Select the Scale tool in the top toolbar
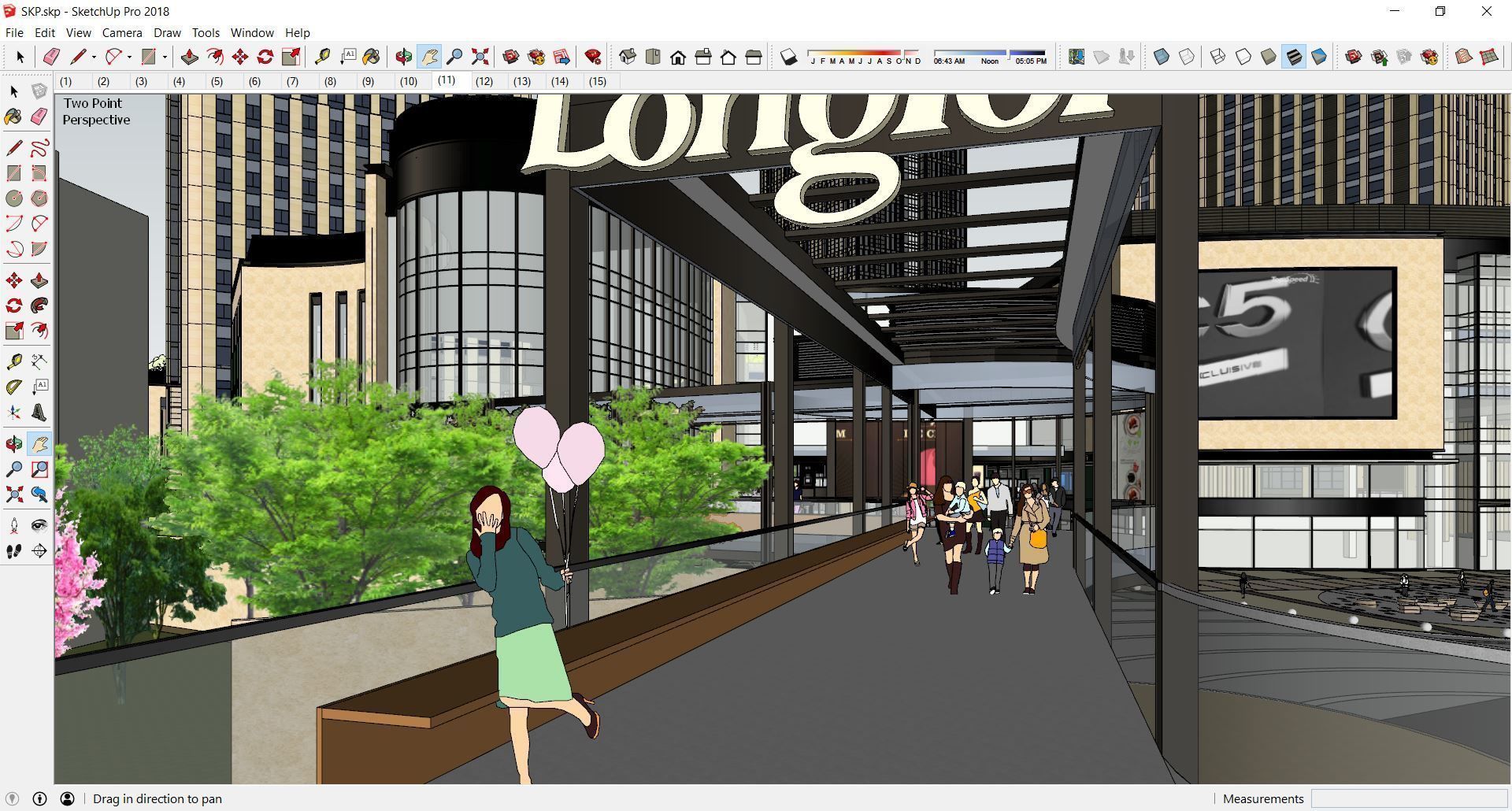This screenshot has width=1512, height=811. [x=291, y=57]
